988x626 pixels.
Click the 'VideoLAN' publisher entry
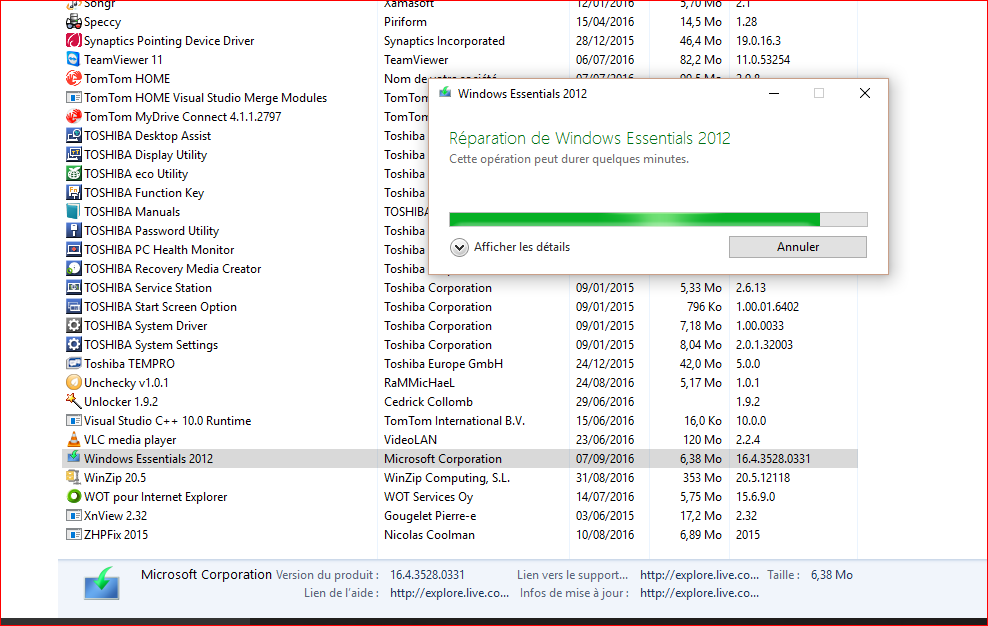(x=410, y=440)
